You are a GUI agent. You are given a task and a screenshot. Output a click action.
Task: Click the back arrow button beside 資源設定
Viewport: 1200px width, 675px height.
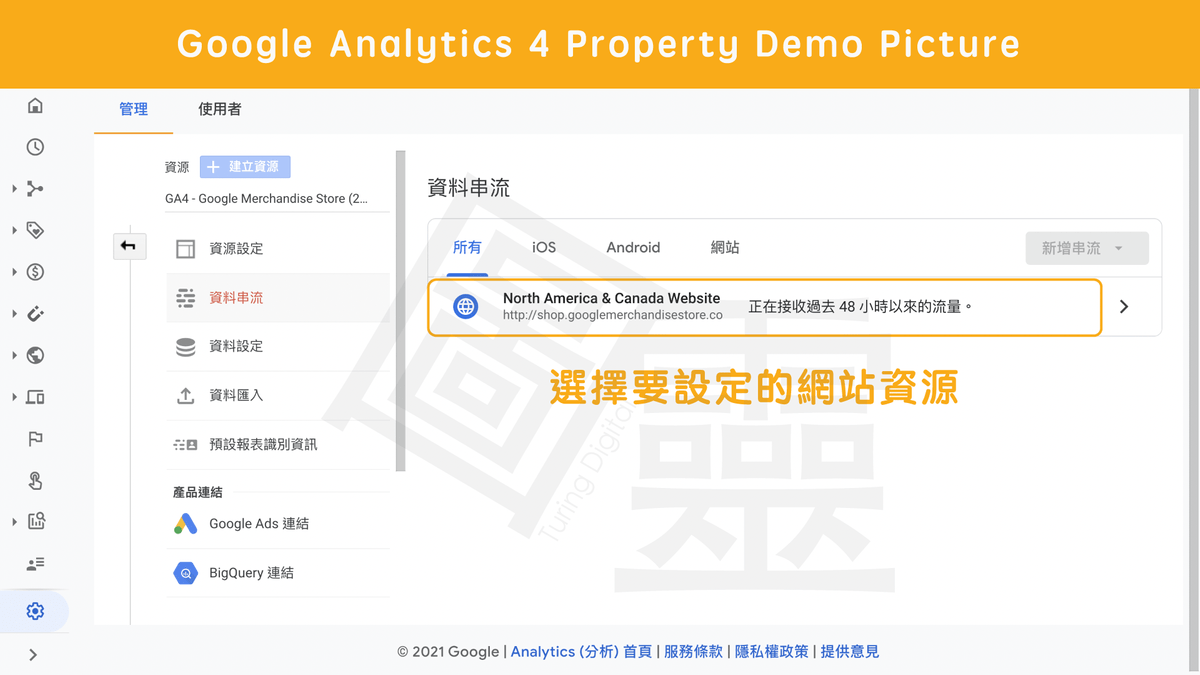tap(129, 246)
